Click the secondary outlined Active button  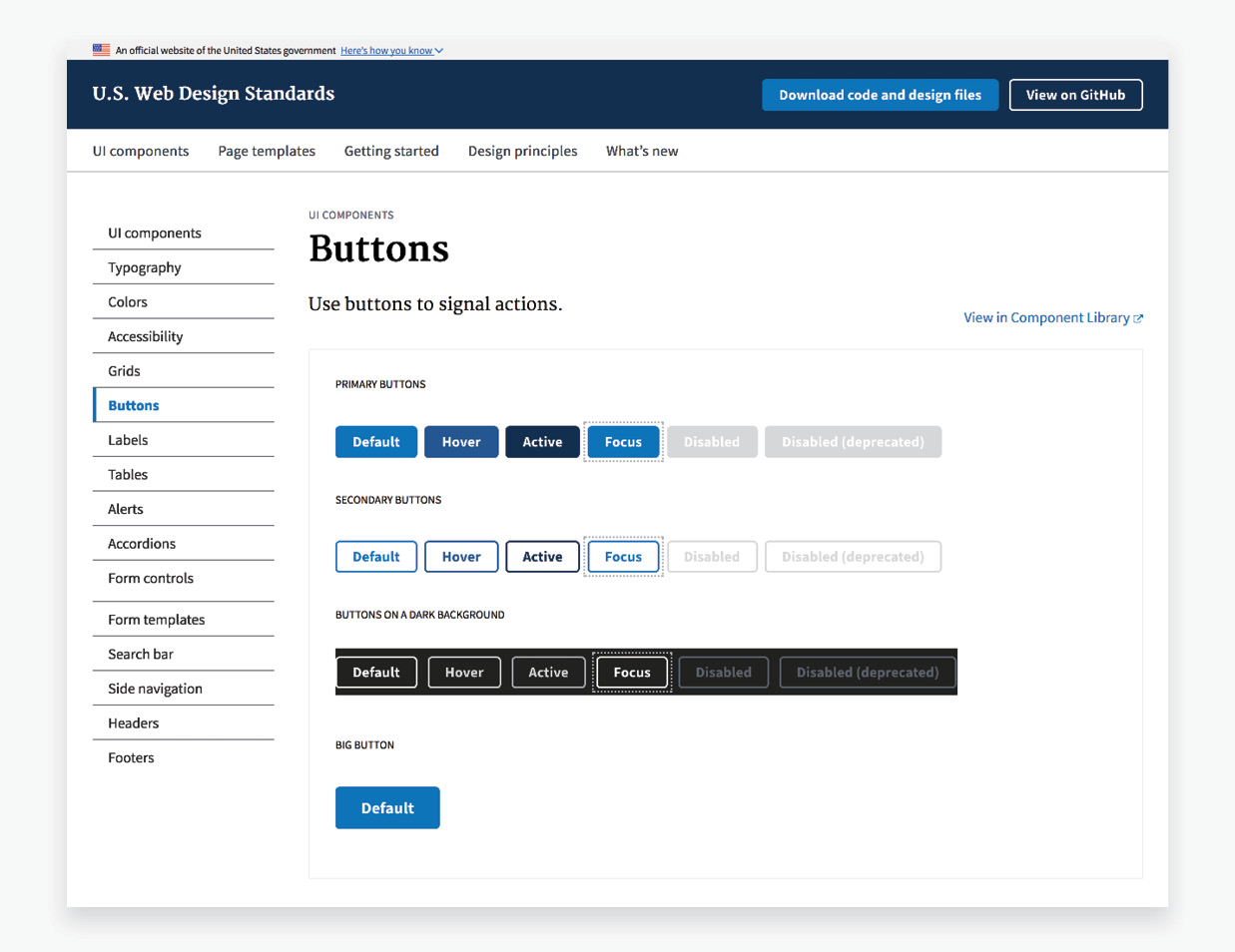click(542, 557)
